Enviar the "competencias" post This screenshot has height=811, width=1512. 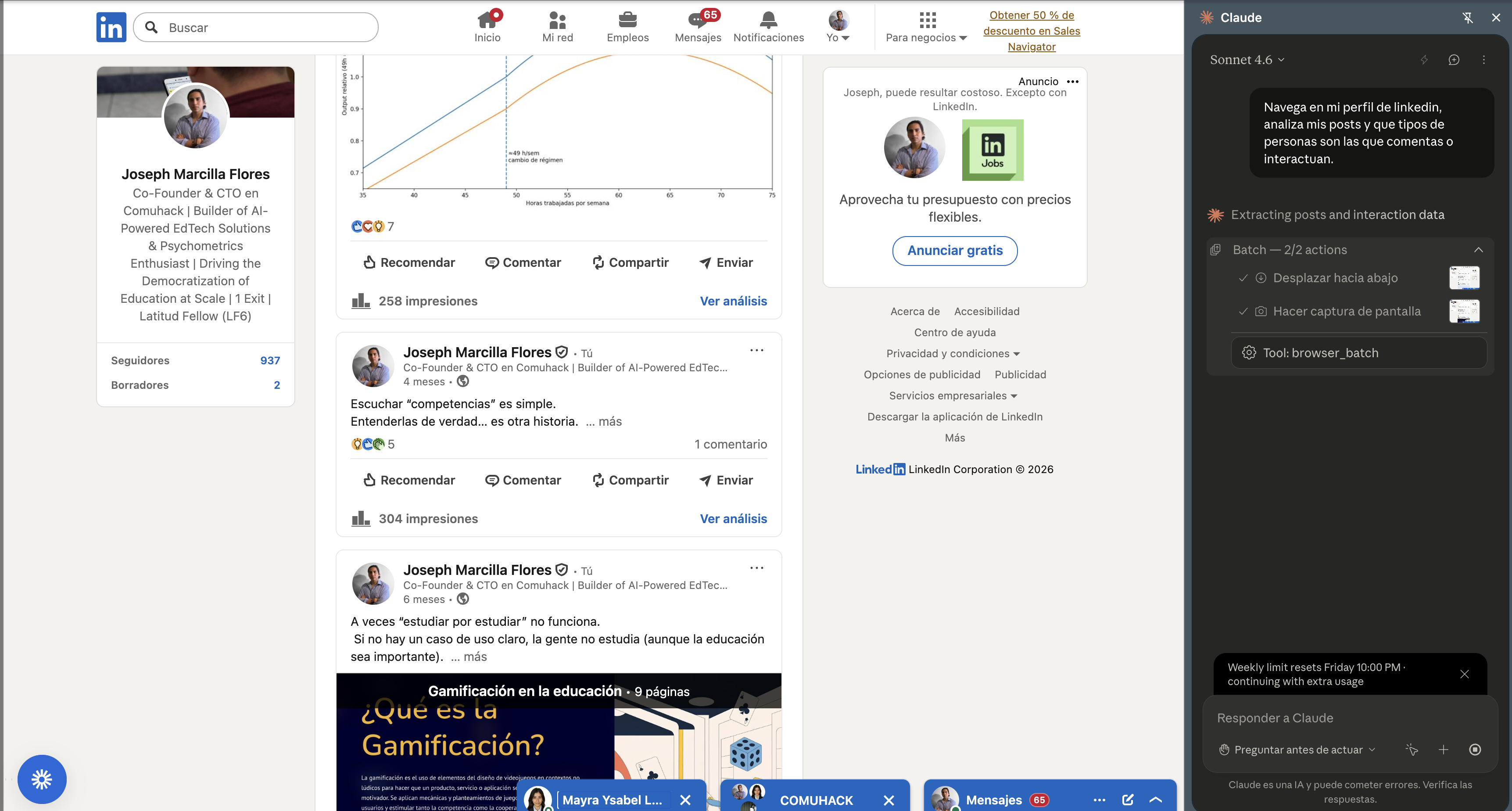click(x=726, y=480)
